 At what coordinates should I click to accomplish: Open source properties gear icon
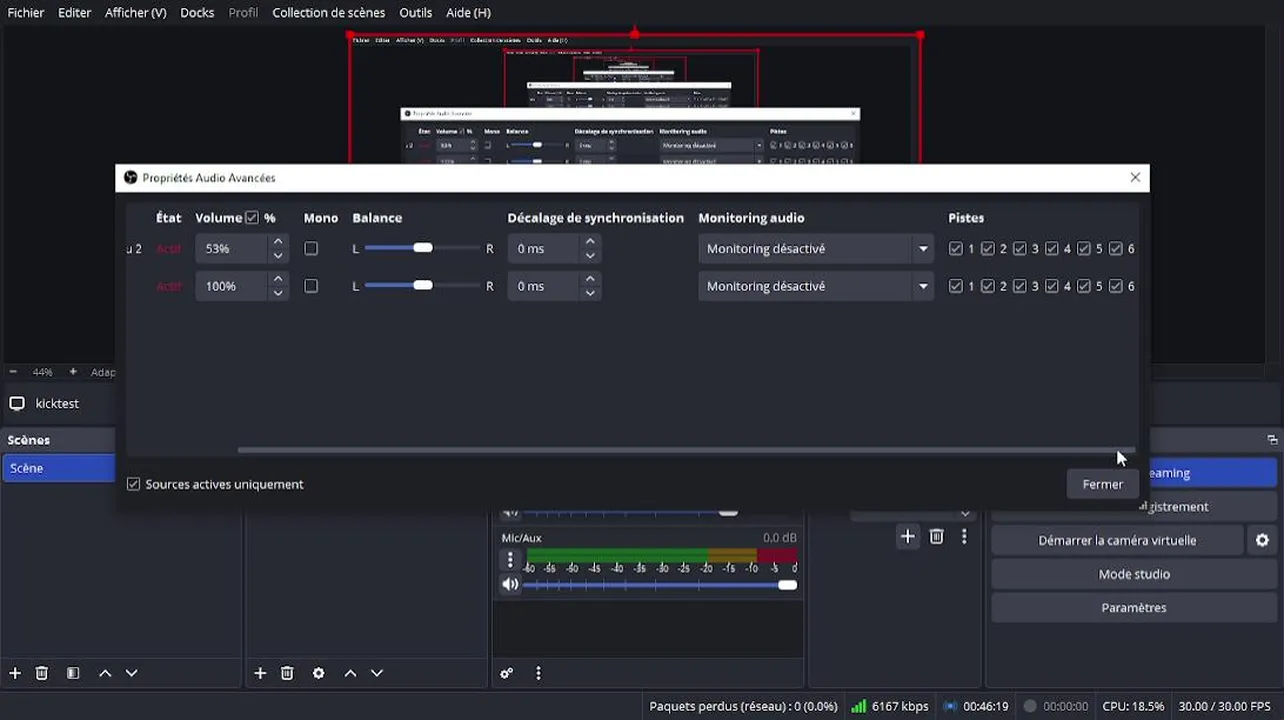pyautogui.click(x=318, y=673)
